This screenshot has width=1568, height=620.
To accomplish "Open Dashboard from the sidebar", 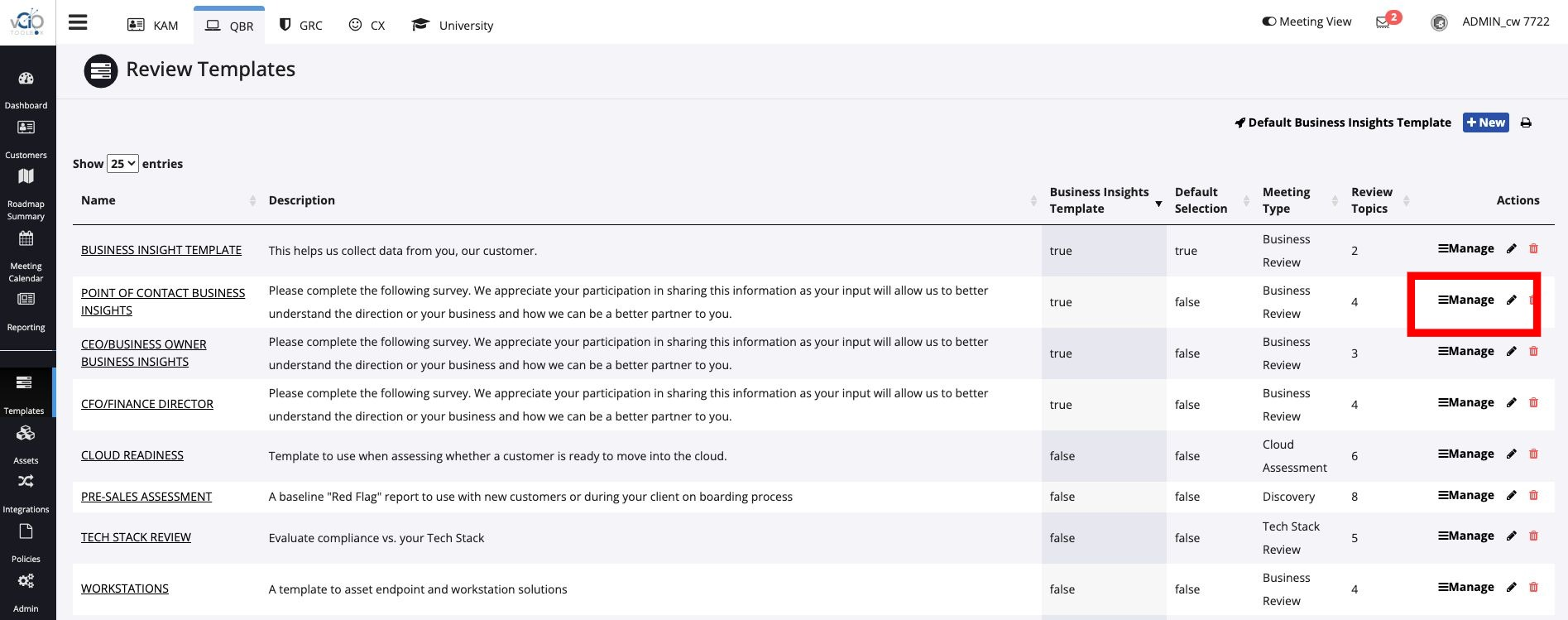I will [26, 89].
